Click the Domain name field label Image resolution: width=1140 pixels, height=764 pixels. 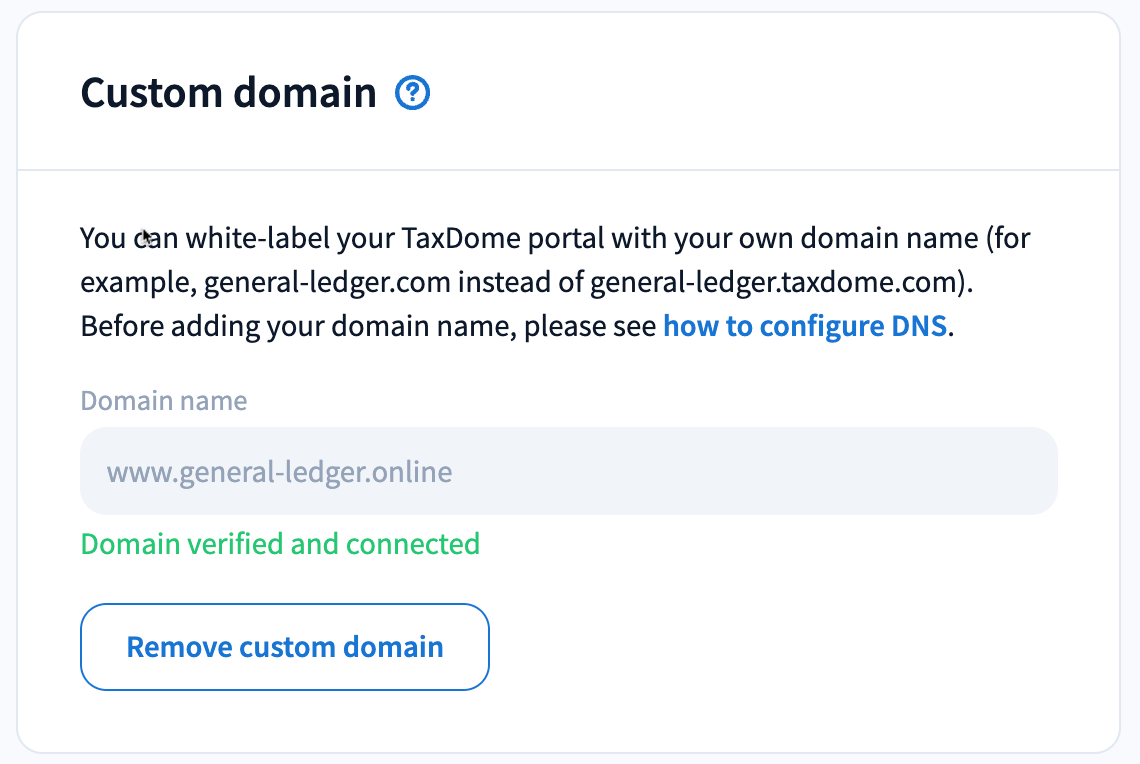click(163, 401)
